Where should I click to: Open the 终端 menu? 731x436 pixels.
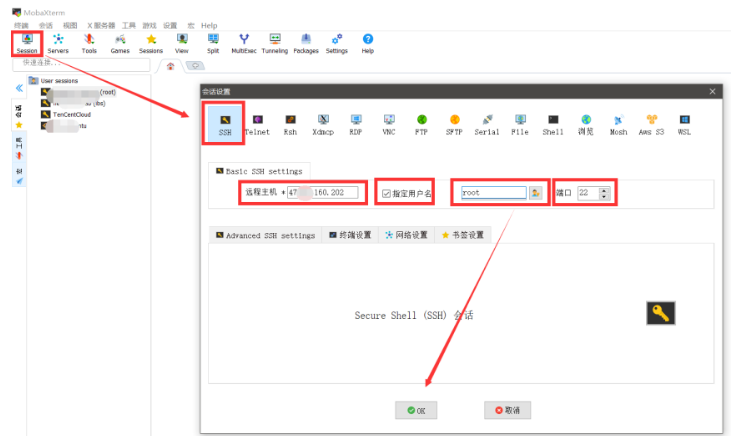pos(21,25)
